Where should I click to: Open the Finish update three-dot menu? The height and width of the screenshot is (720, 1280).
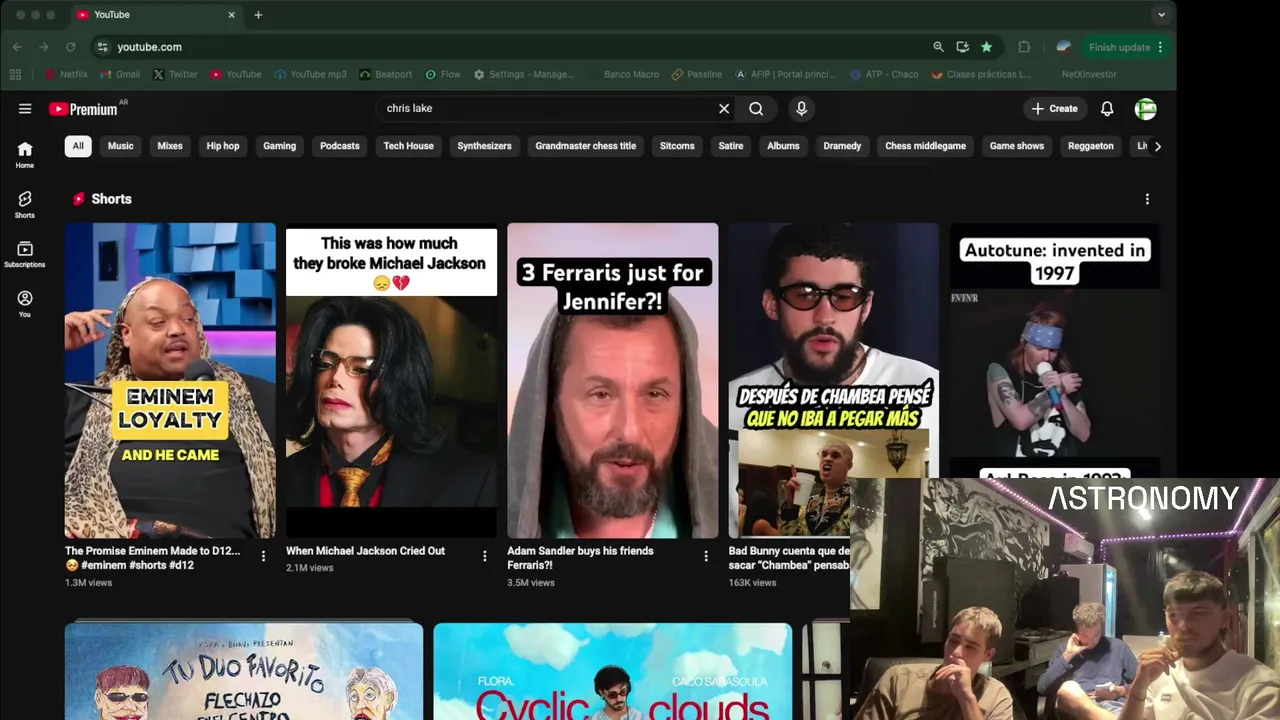coord(1160,47)
